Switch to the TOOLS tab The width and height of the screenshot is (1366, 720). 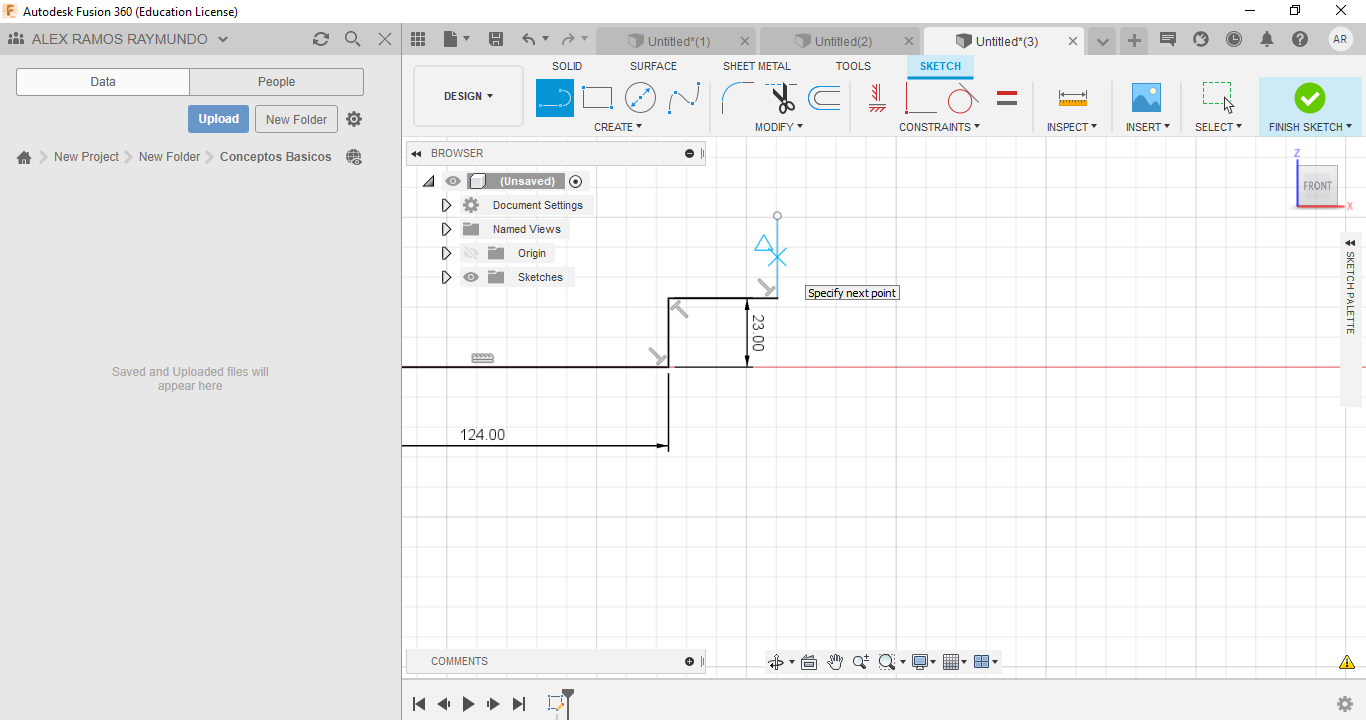tap(853, 66)
